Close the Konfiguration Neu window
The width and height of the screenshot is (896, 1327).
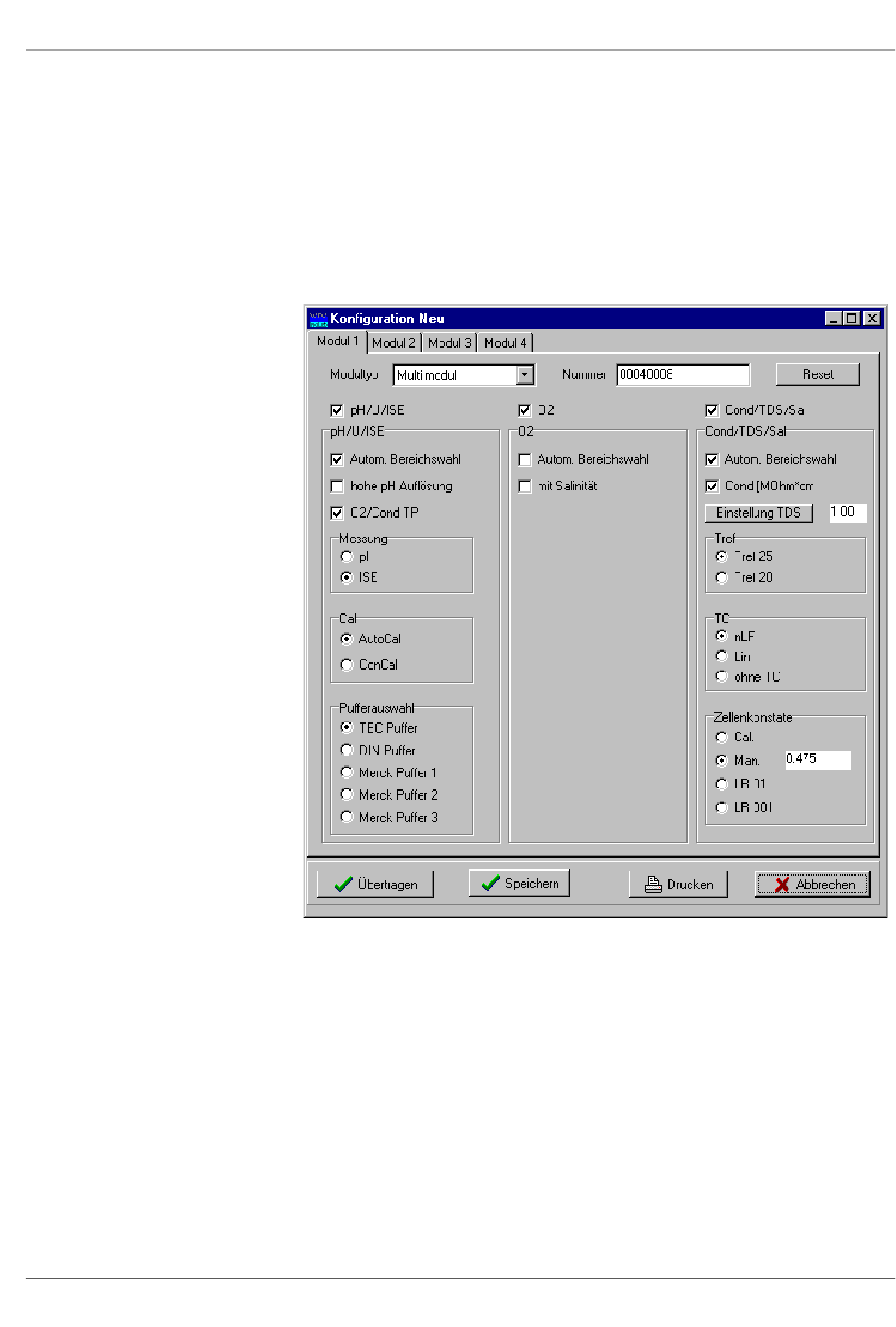click(872, 319)
